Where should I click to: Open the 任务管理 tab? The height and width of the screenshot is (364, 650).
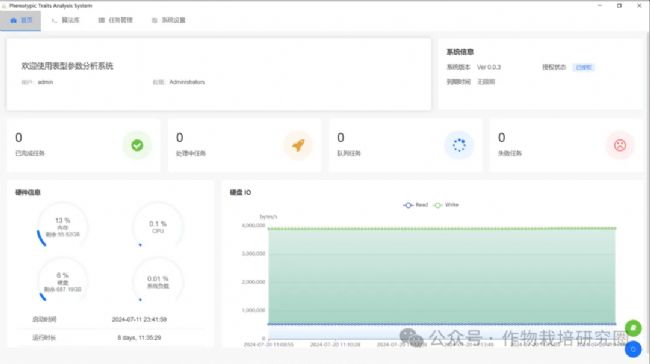tap(115, 20)
